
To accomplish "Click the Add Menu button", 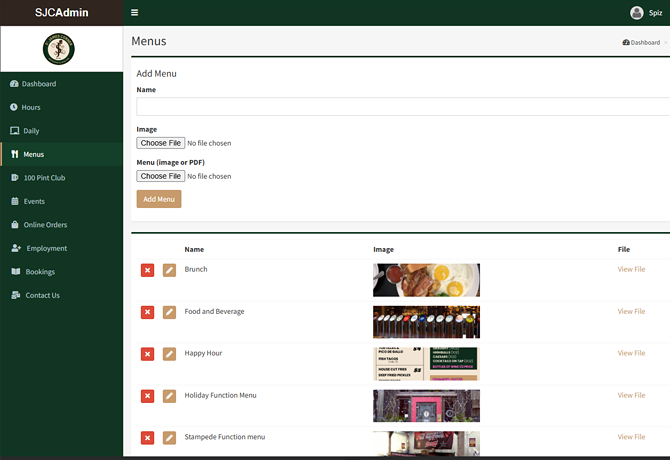I will (x=159, y=199).
